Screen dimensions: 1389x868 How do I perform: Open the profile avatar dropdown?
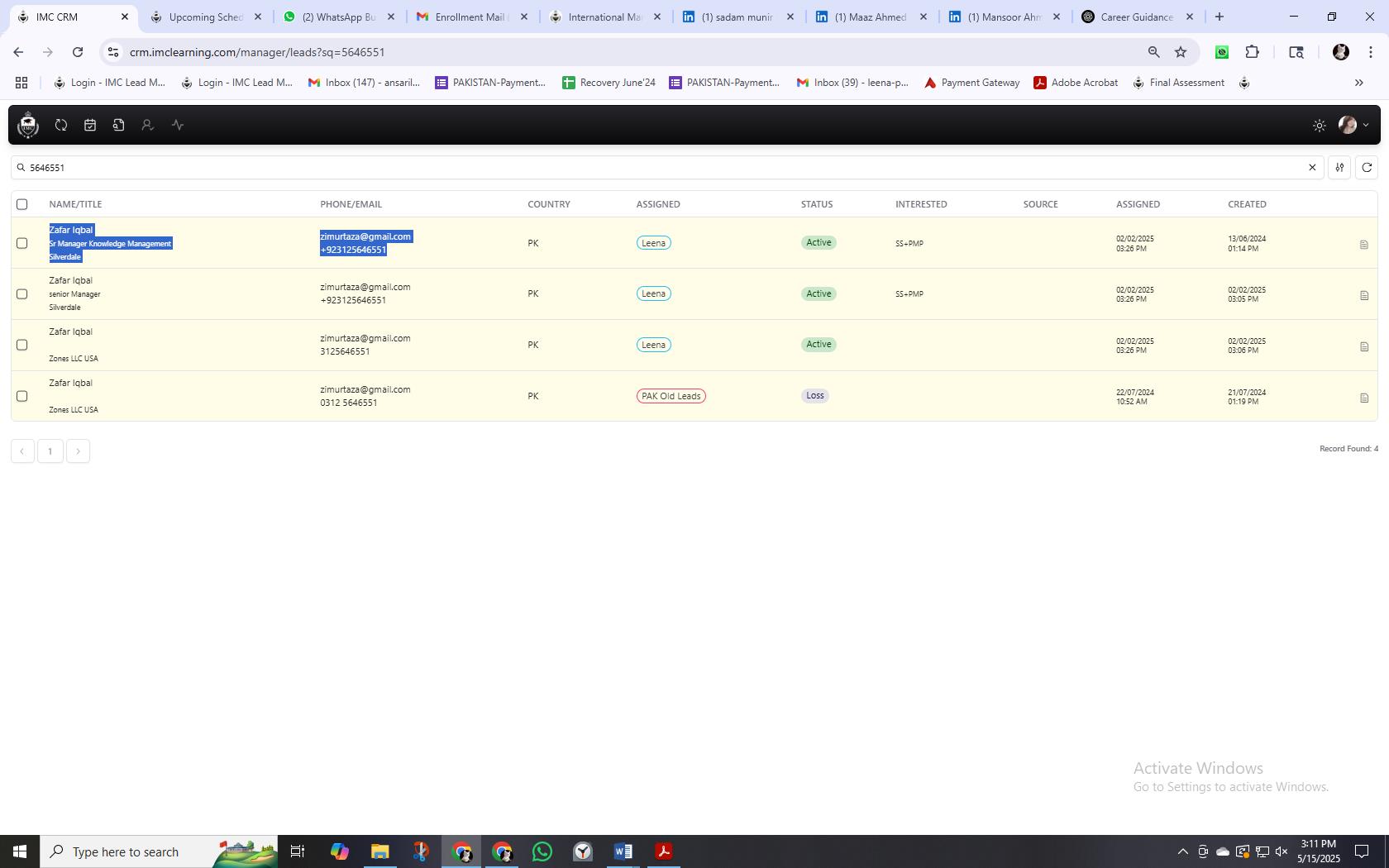pos(1353,125)
